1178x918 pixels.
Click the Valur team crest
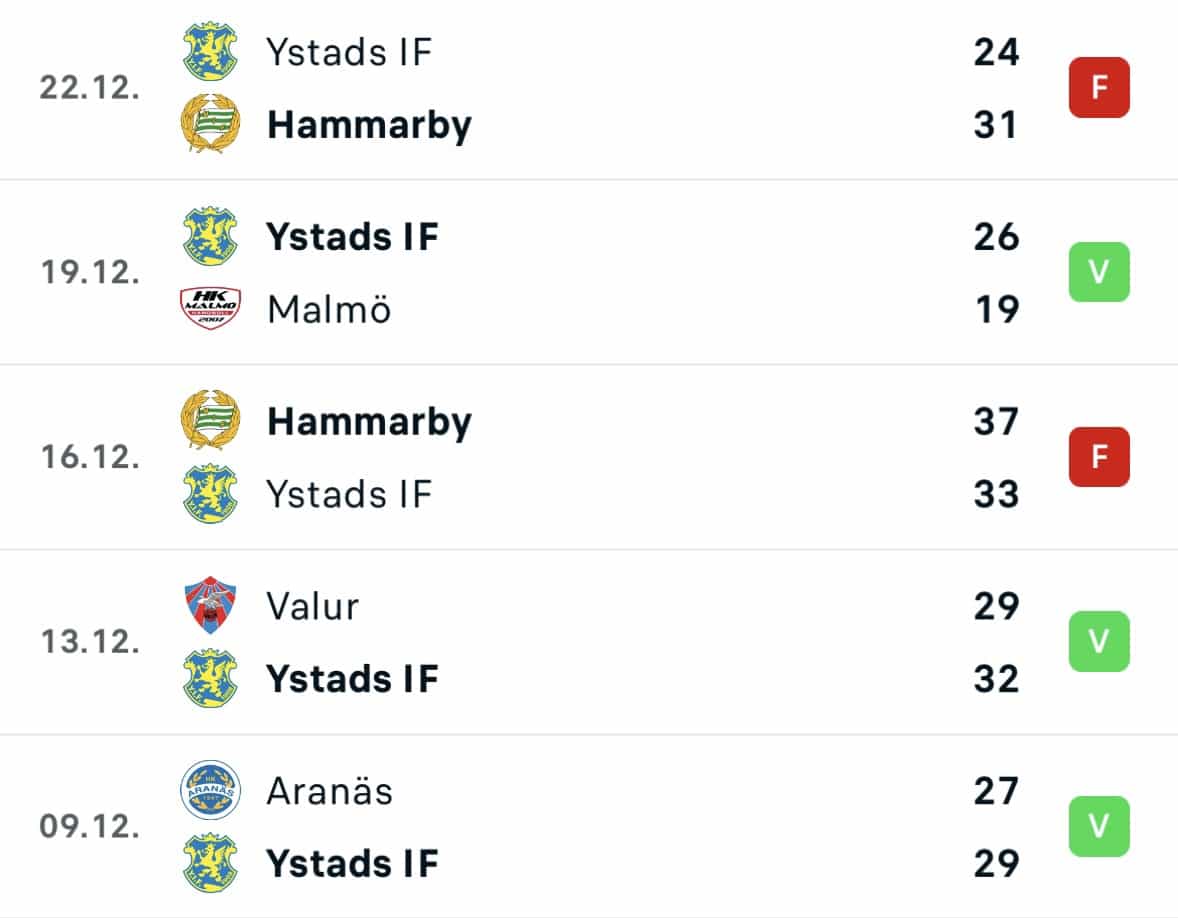210,605
